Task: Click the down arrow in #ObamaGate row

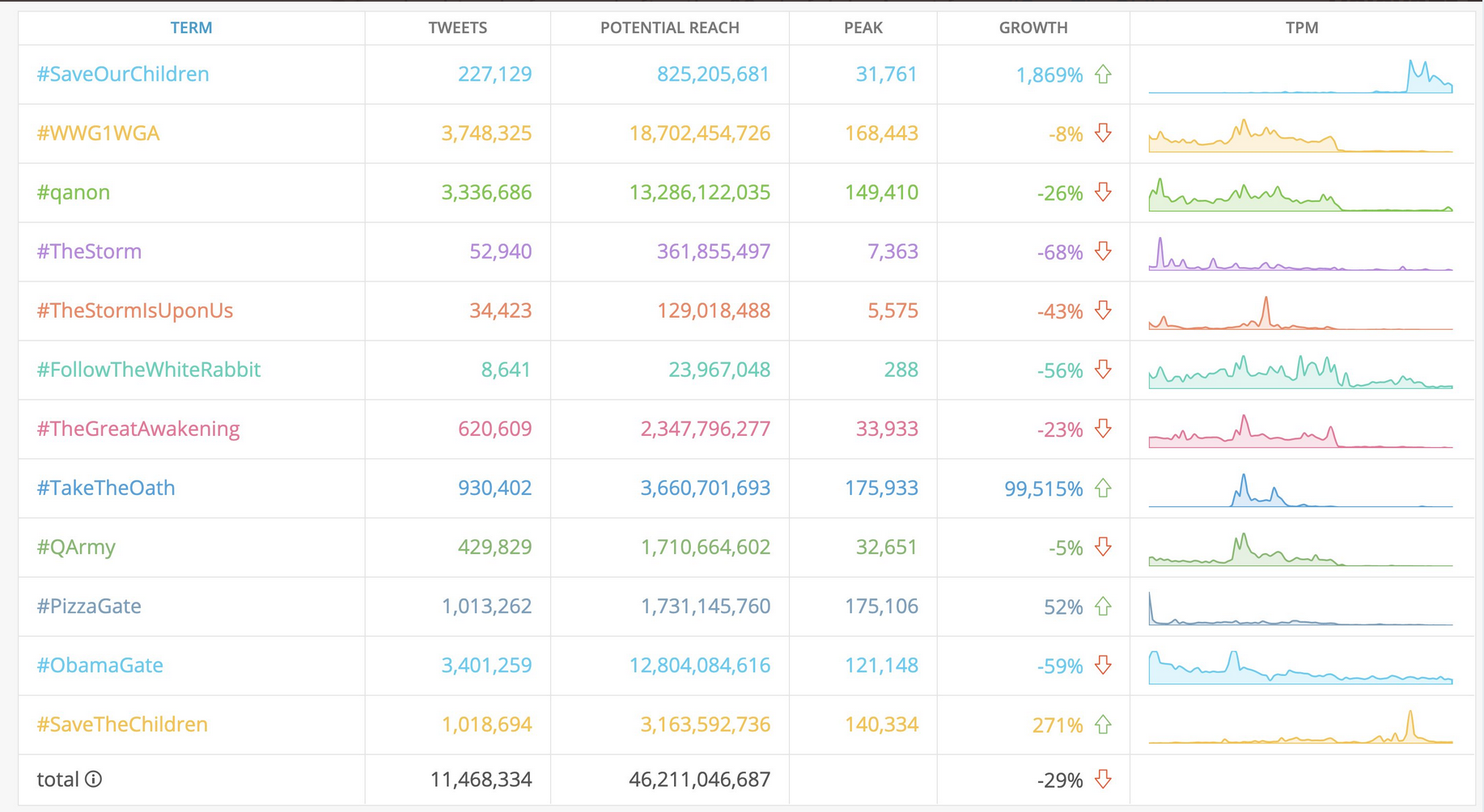Action: click(1103, 665)
